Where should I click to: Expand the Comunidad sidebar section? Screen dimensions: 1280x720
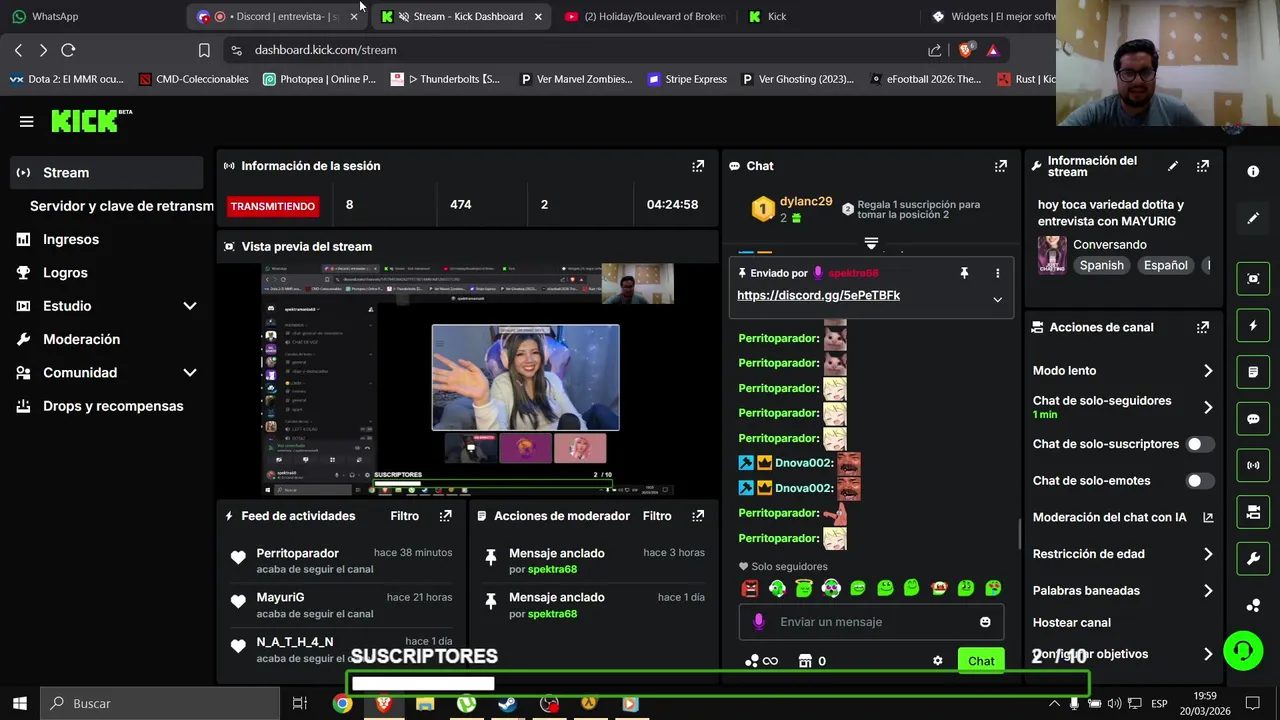click(190, 373)
